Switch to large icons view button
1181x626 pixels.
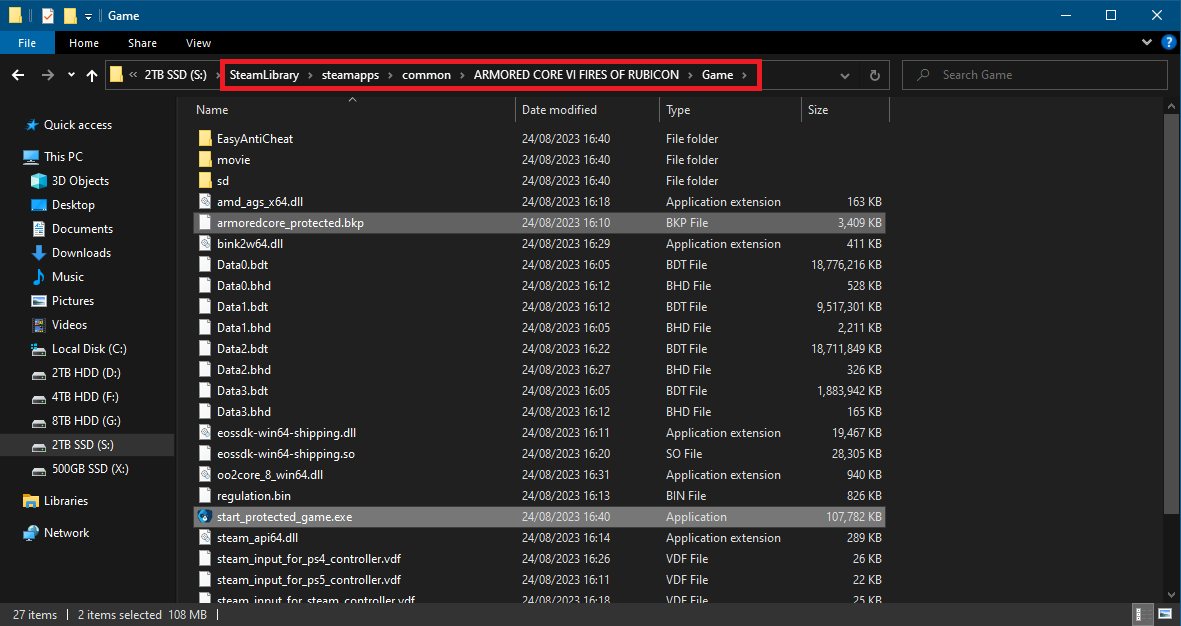coord(1166,614)
